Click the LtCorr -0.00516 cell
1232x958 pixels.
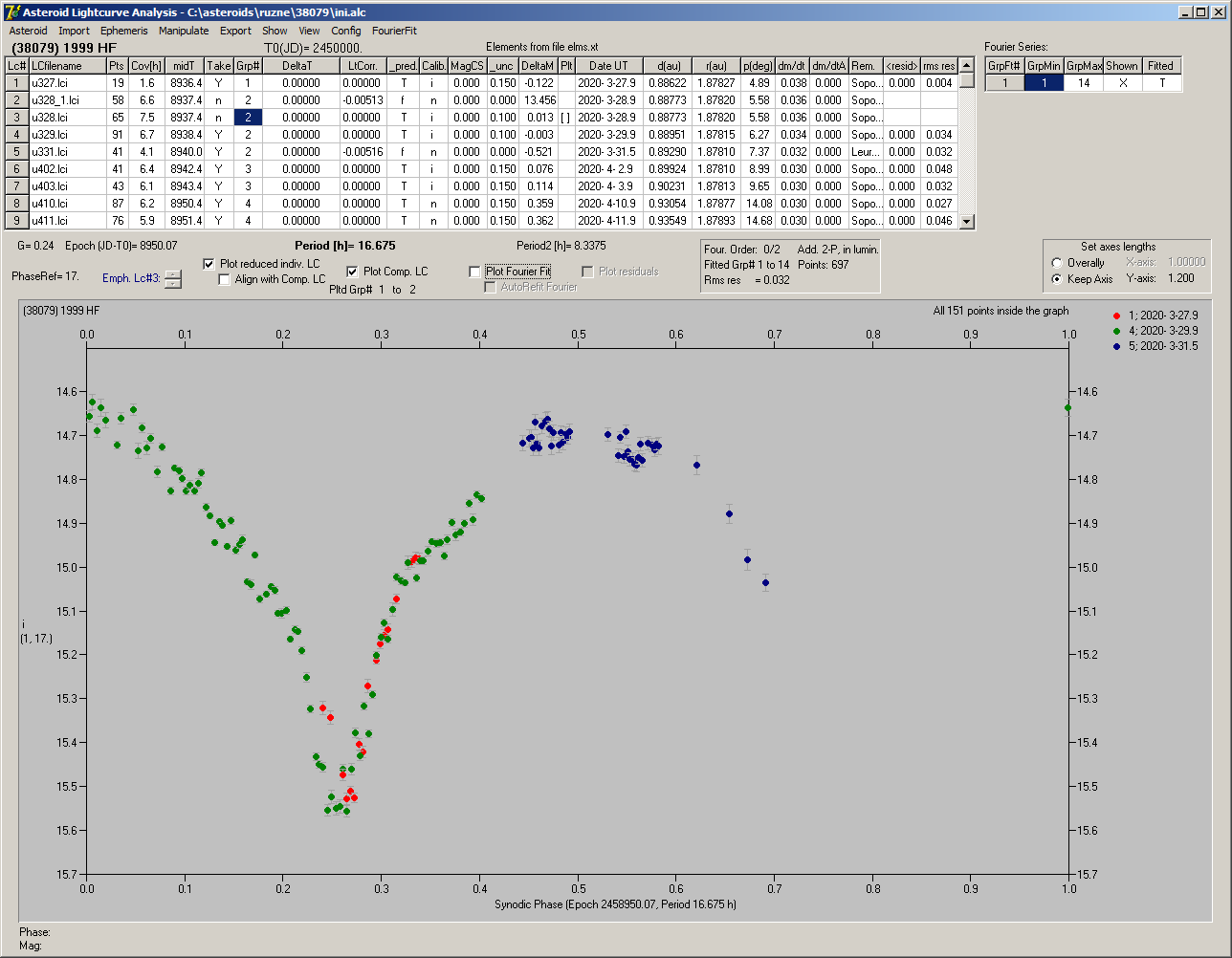[x=363, y=152]
